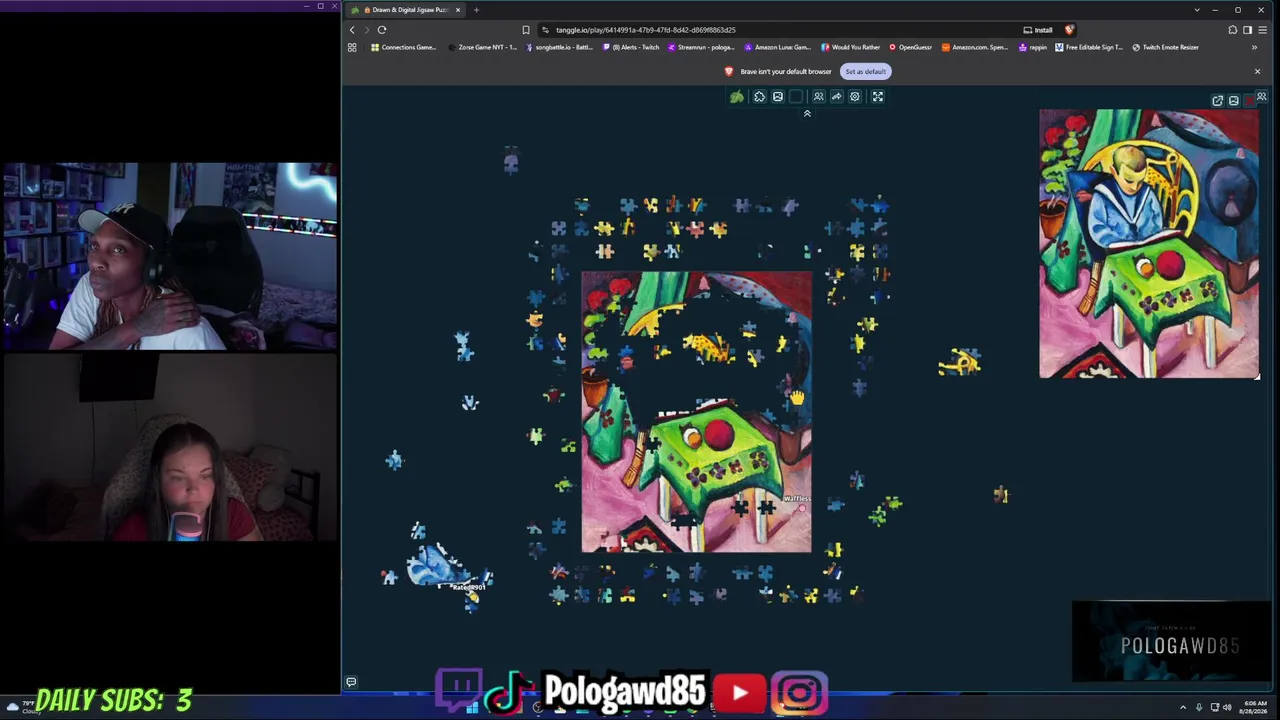Screen dimensions: 1280x720
Task: Open the Alerts - Twitch bookmark
Action: coord(631,47)
